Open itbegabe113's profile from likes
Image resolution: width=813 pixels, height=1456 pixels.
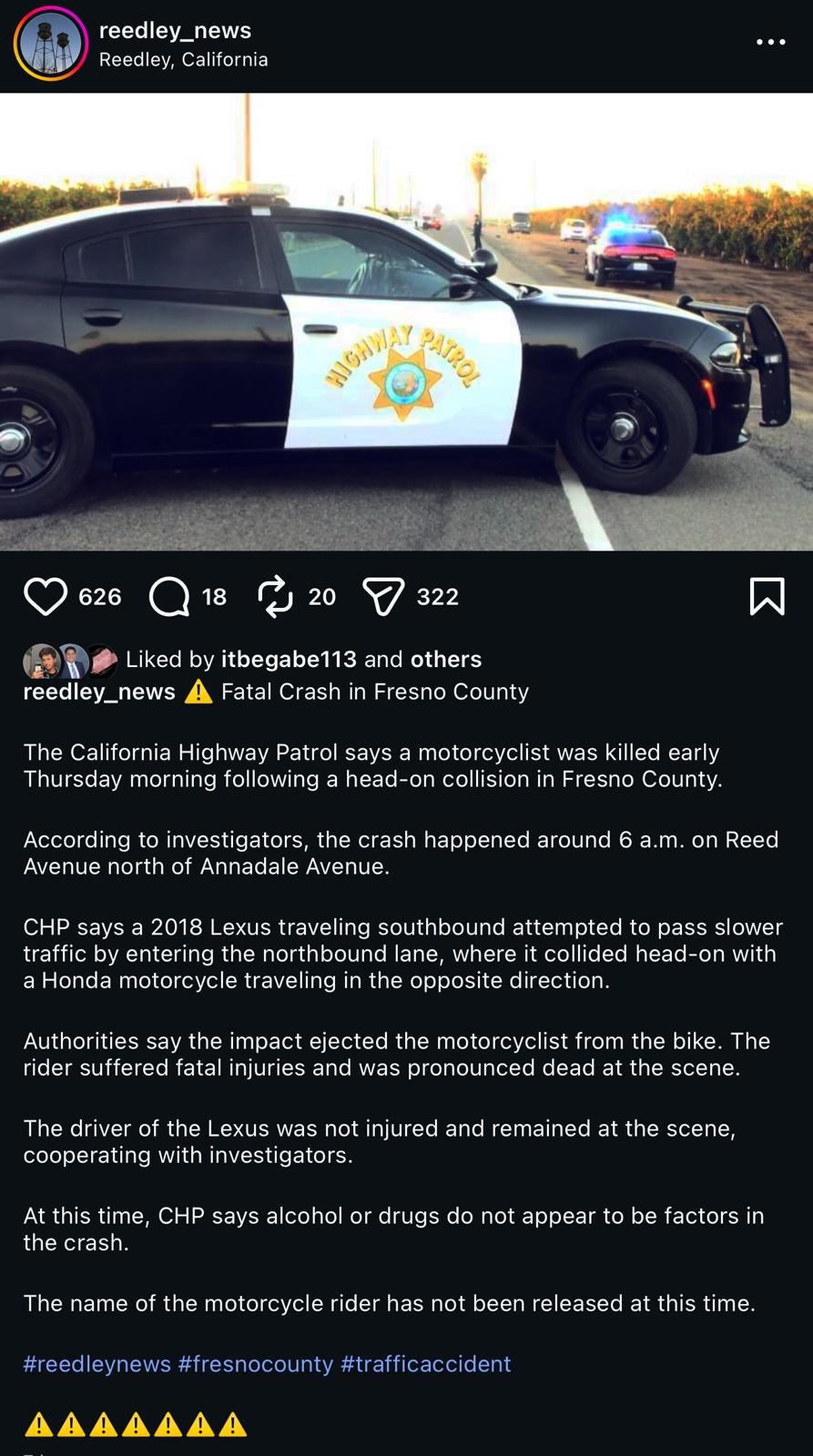click(289, 659)
